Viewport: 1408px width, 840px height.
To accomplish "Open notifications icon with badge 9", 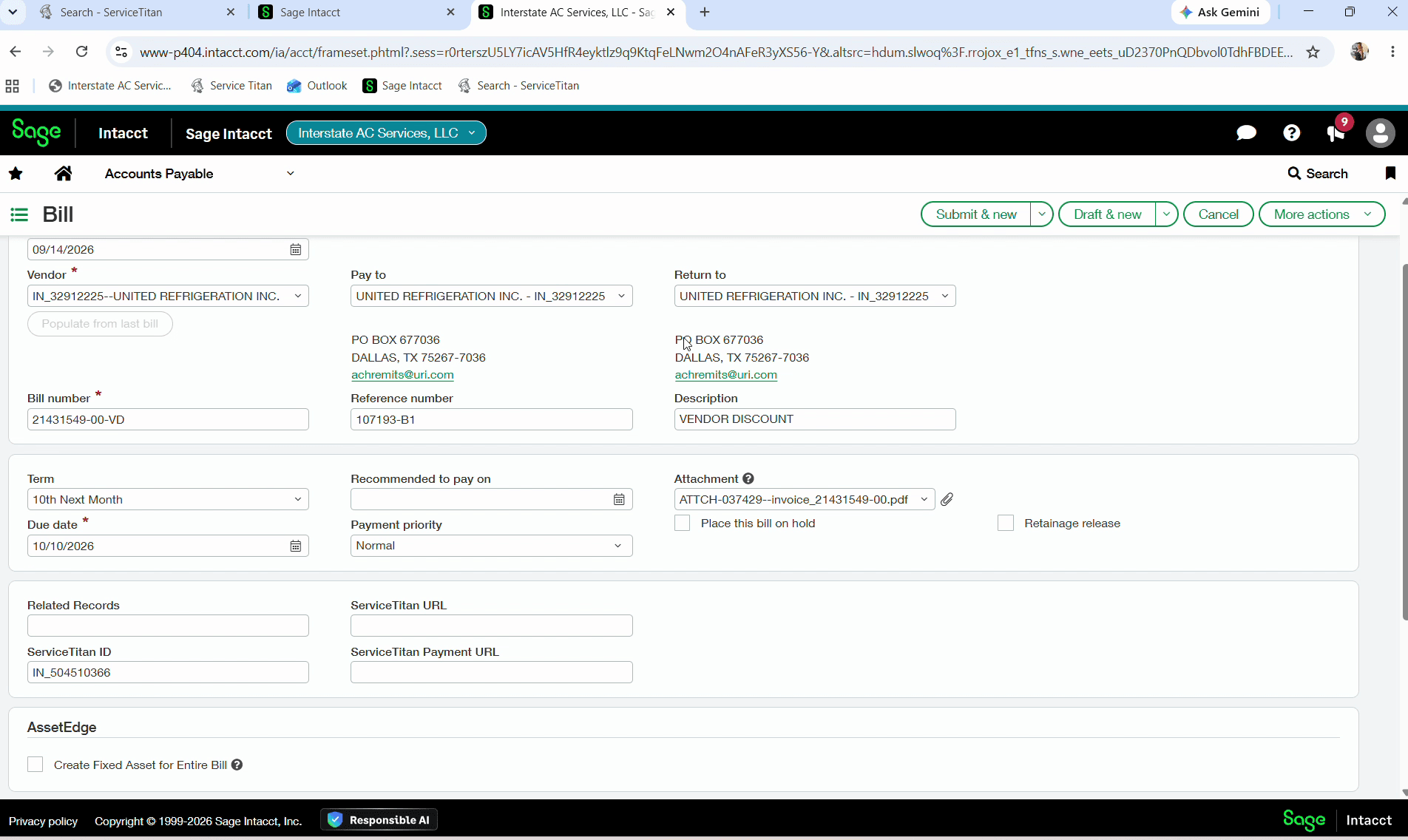I will [1337, 131].
